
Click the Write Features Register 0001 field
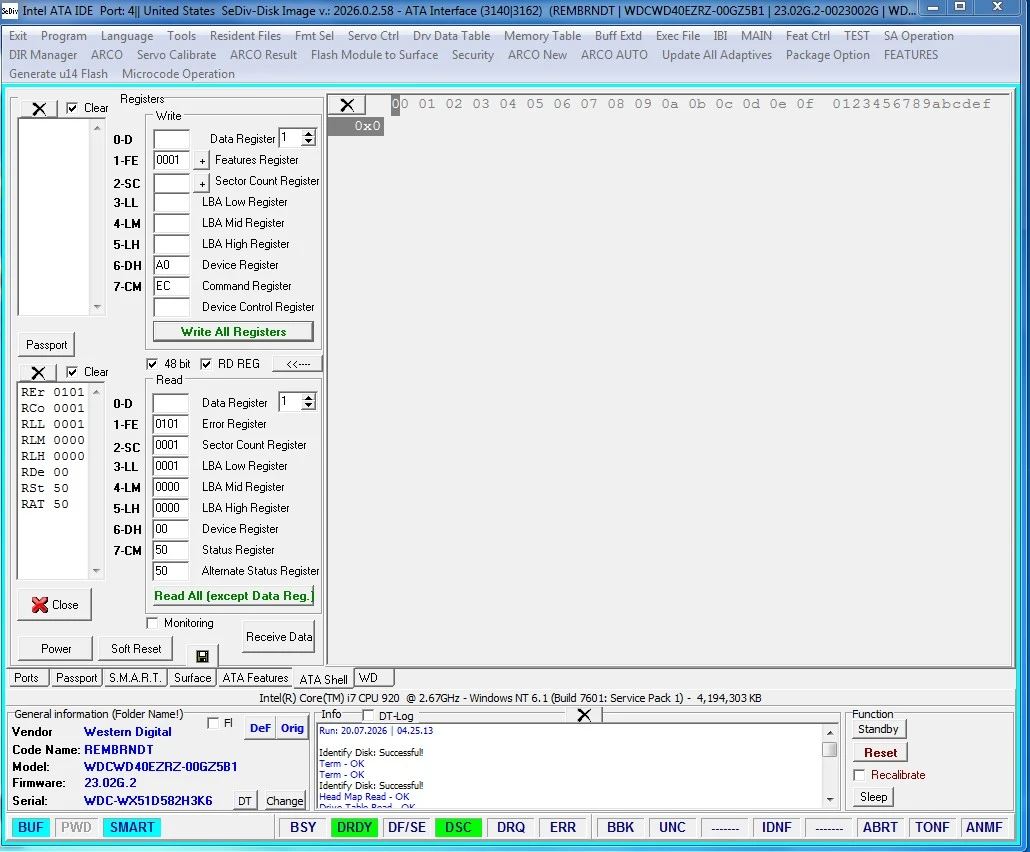coord(171,160)
